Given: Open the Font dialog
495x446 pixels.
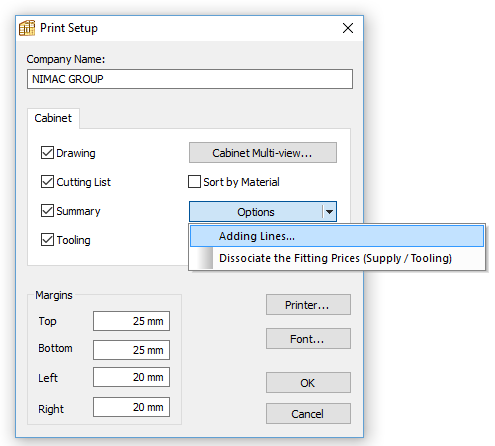Looking at the screenshot, I should pos(308,339).
